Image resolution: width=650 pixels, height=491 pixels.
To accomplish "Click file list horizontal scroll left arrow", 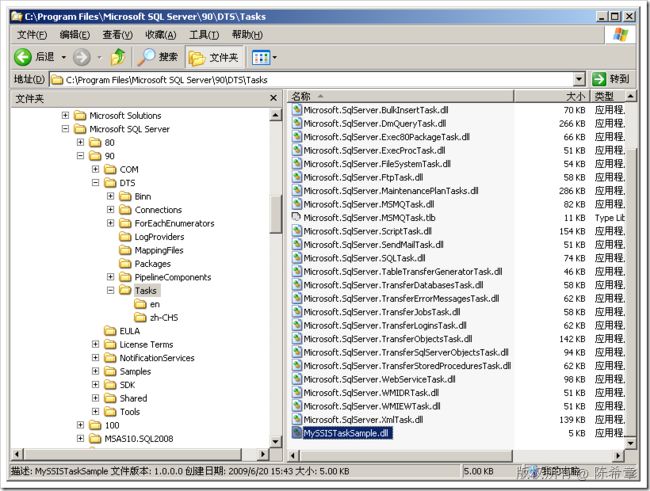I will (x=293, y=456).
